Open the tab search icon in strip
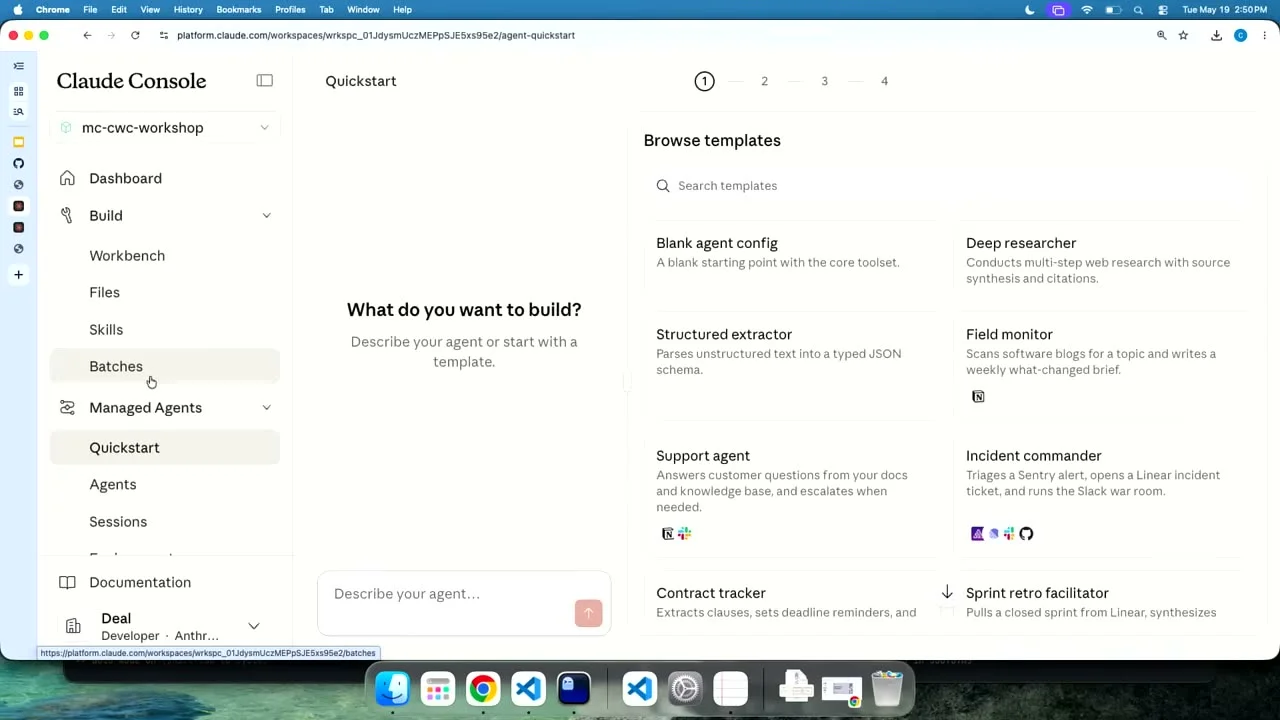Screen dimensions: 1280x720 tap(18, 112)
